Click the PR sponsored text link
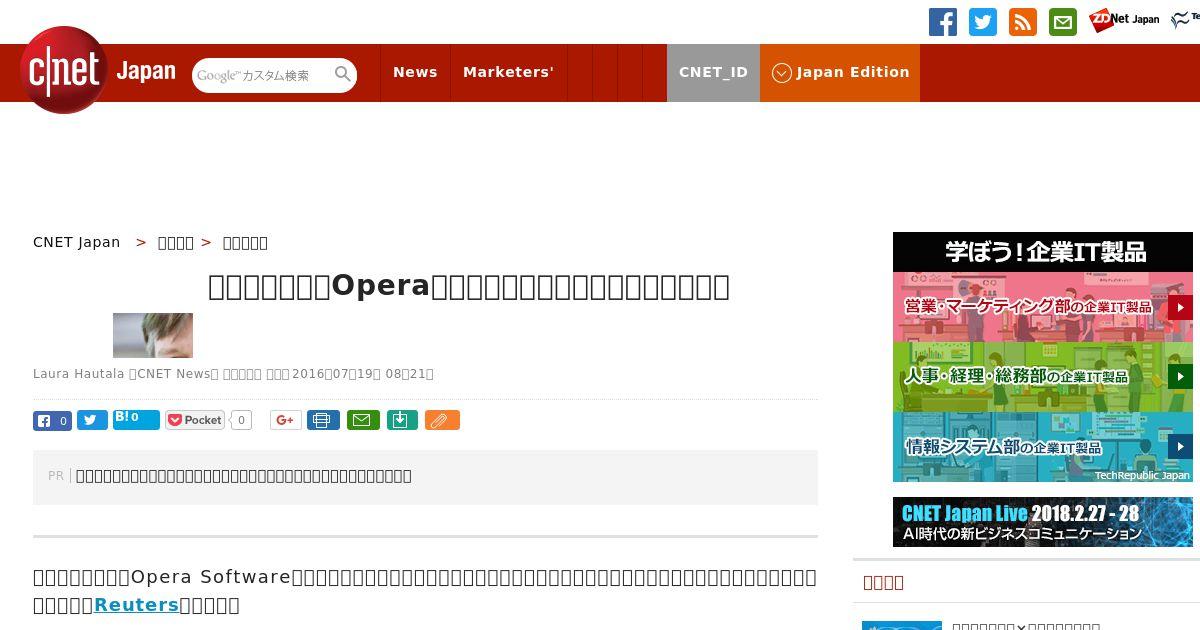 coord(244,476)
